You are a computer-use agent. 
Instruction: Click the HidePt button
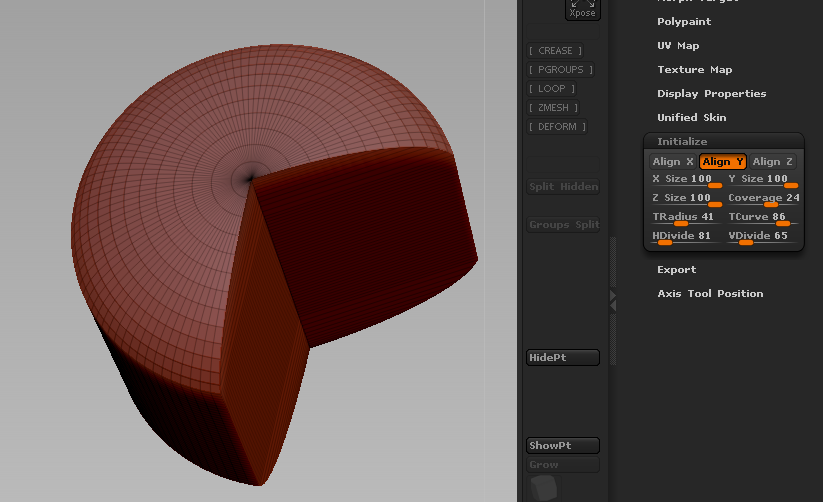pyautogui.click(x=563, y=358)
